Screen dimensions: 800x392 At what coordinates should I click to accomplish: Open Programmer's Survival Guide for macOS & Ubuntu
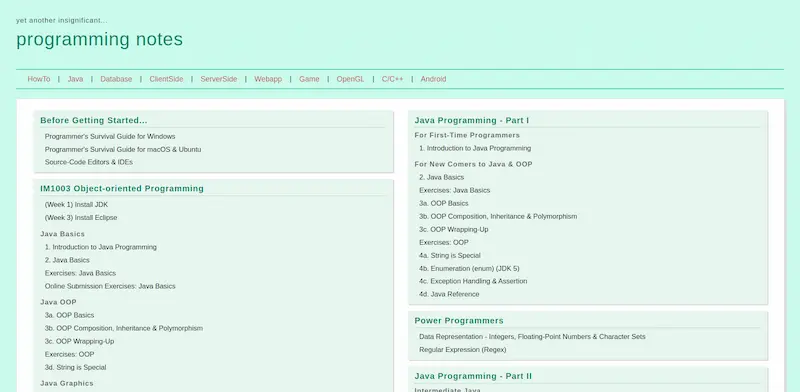(x=123, y=150)
